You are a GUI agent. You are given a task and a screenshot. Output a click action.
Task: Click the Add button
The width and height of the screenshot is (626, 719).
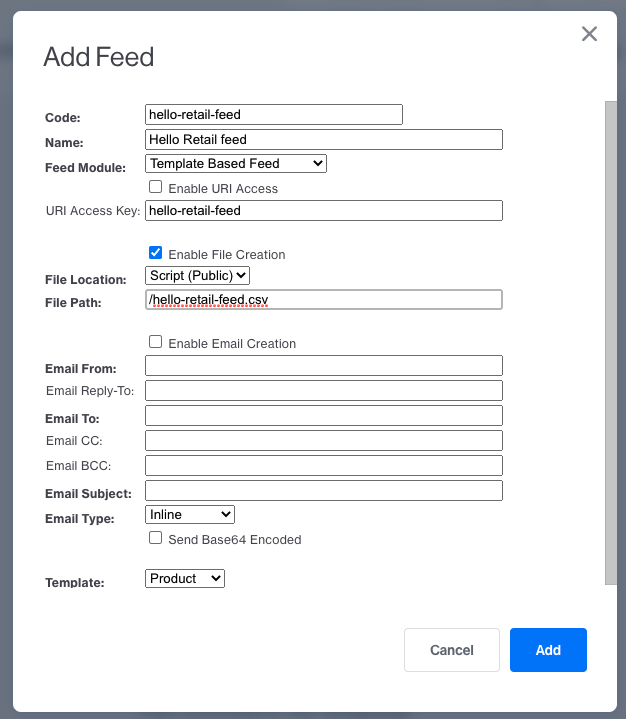click(x=548, y=650)
